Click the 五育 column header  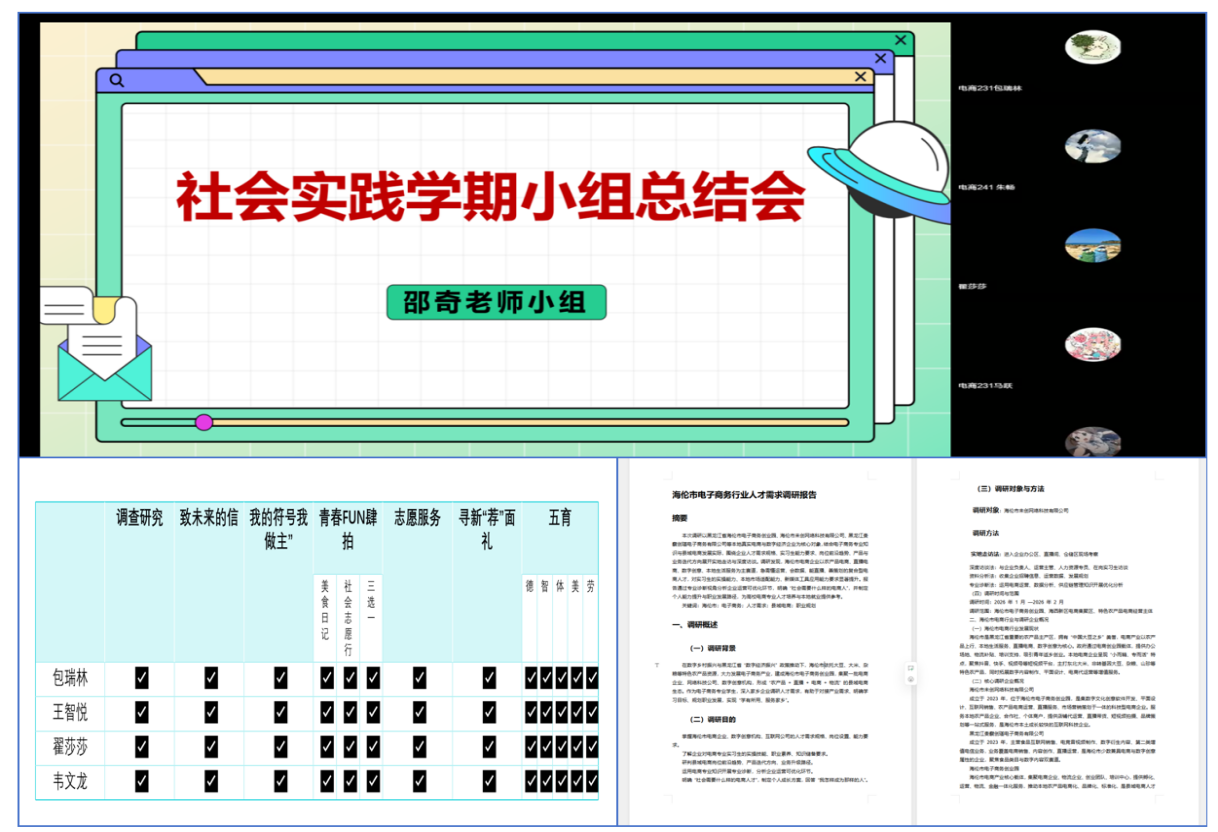click(560, 518)
